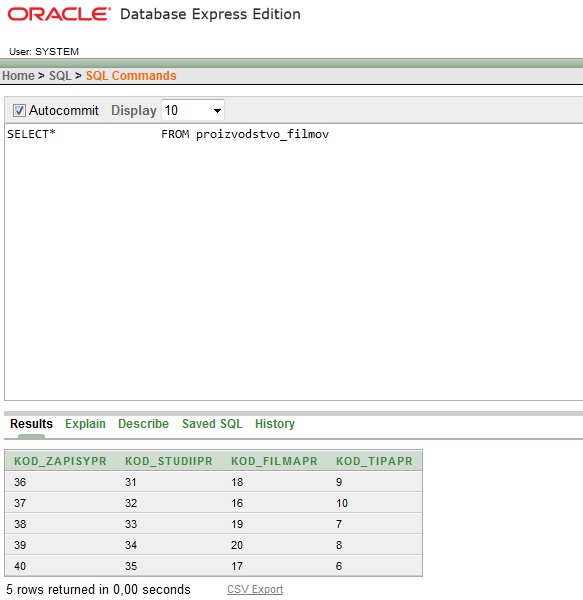Click the KOD_ZAPISYPR column header

click(60, 461)
